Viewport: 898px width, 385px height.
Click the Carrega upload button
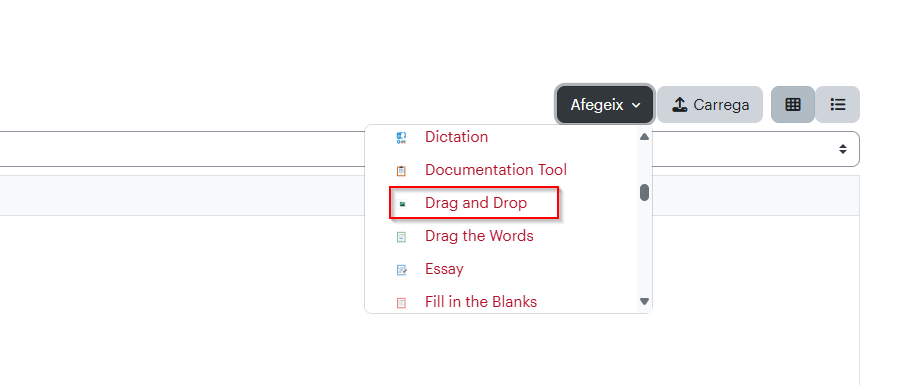710,105
